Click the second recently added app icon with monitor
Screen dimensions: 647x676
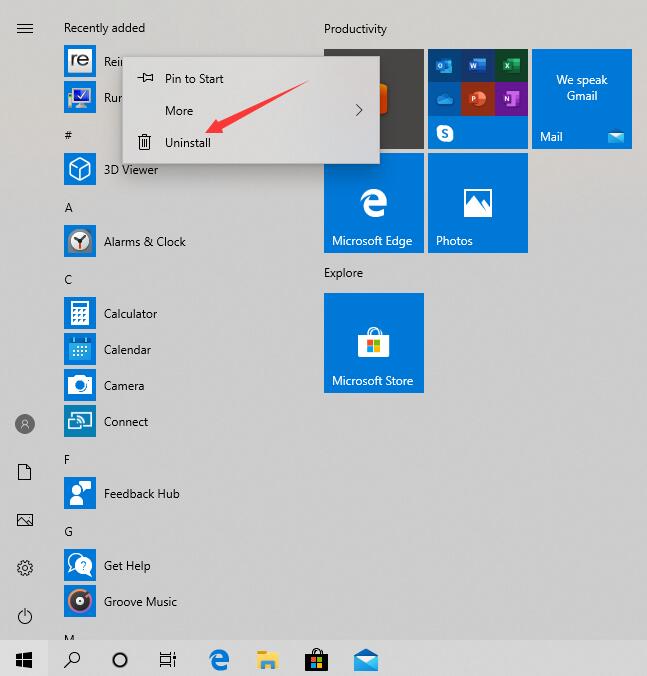pos(80,97)
